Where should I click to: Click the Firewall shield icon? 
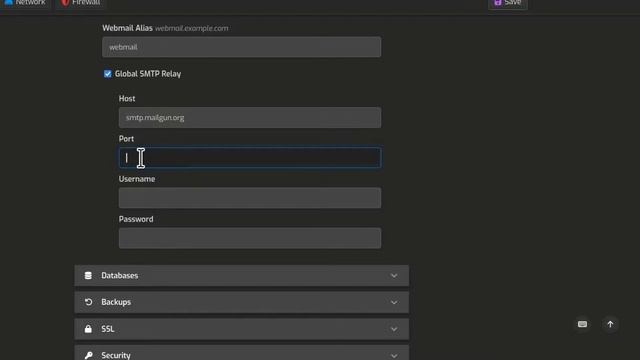(x=65, y=3)
